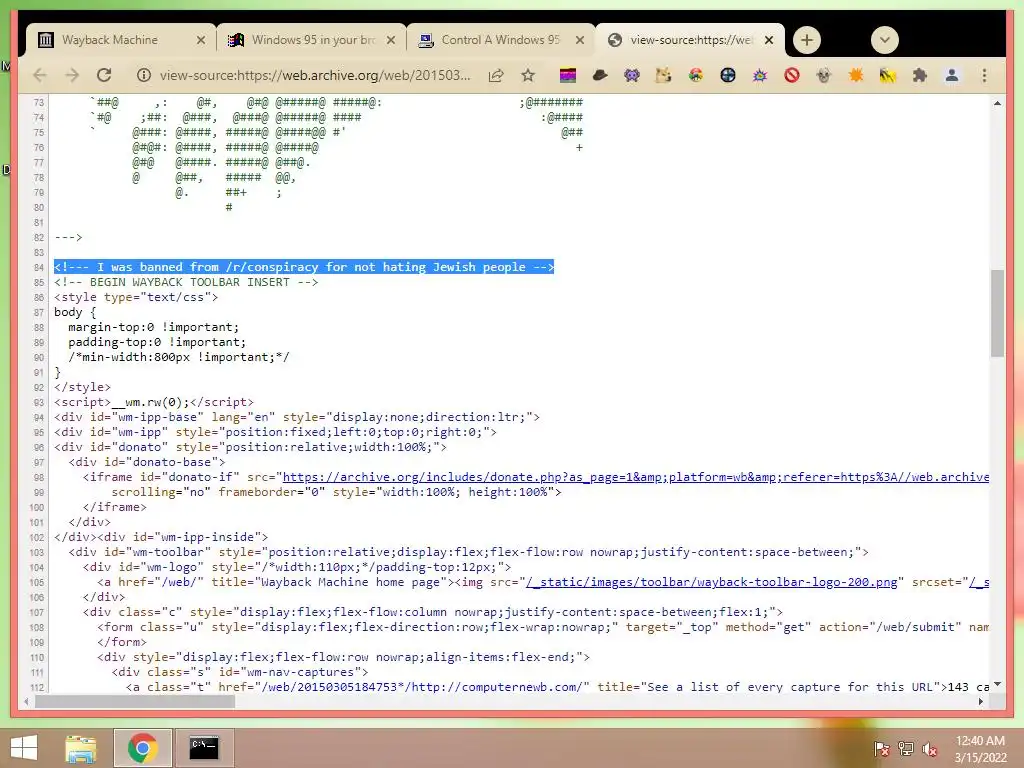The width and height of the screenshot is (1024, 768).
Task: Click the __wm.rw(0) script line
Action: (x=154, y=402)
